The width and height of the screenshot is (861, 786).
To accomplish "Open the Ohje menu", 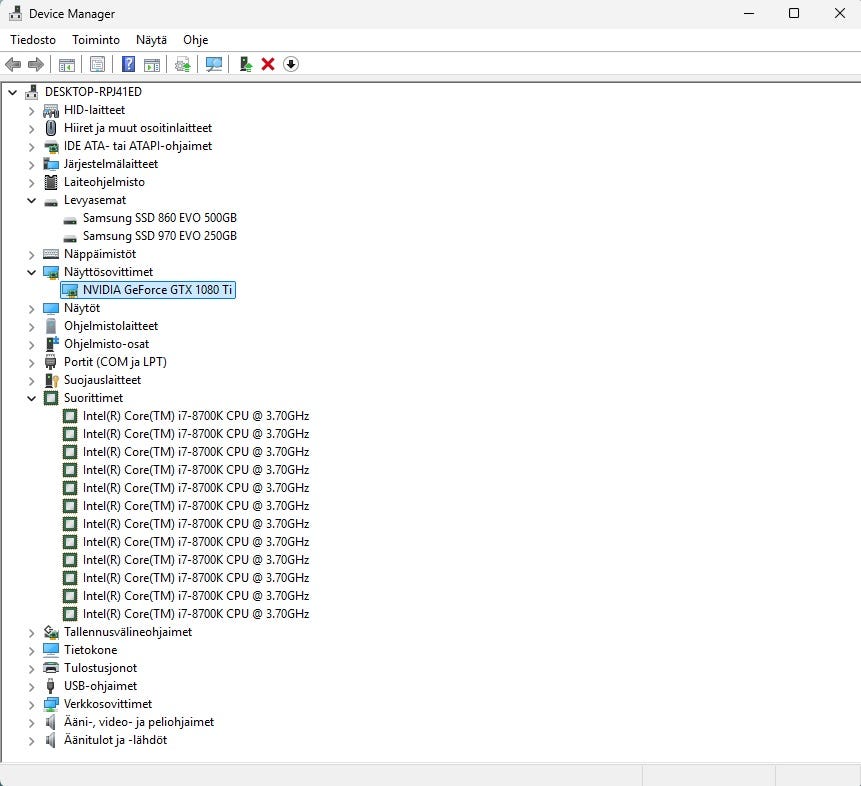I will point(195,40).
